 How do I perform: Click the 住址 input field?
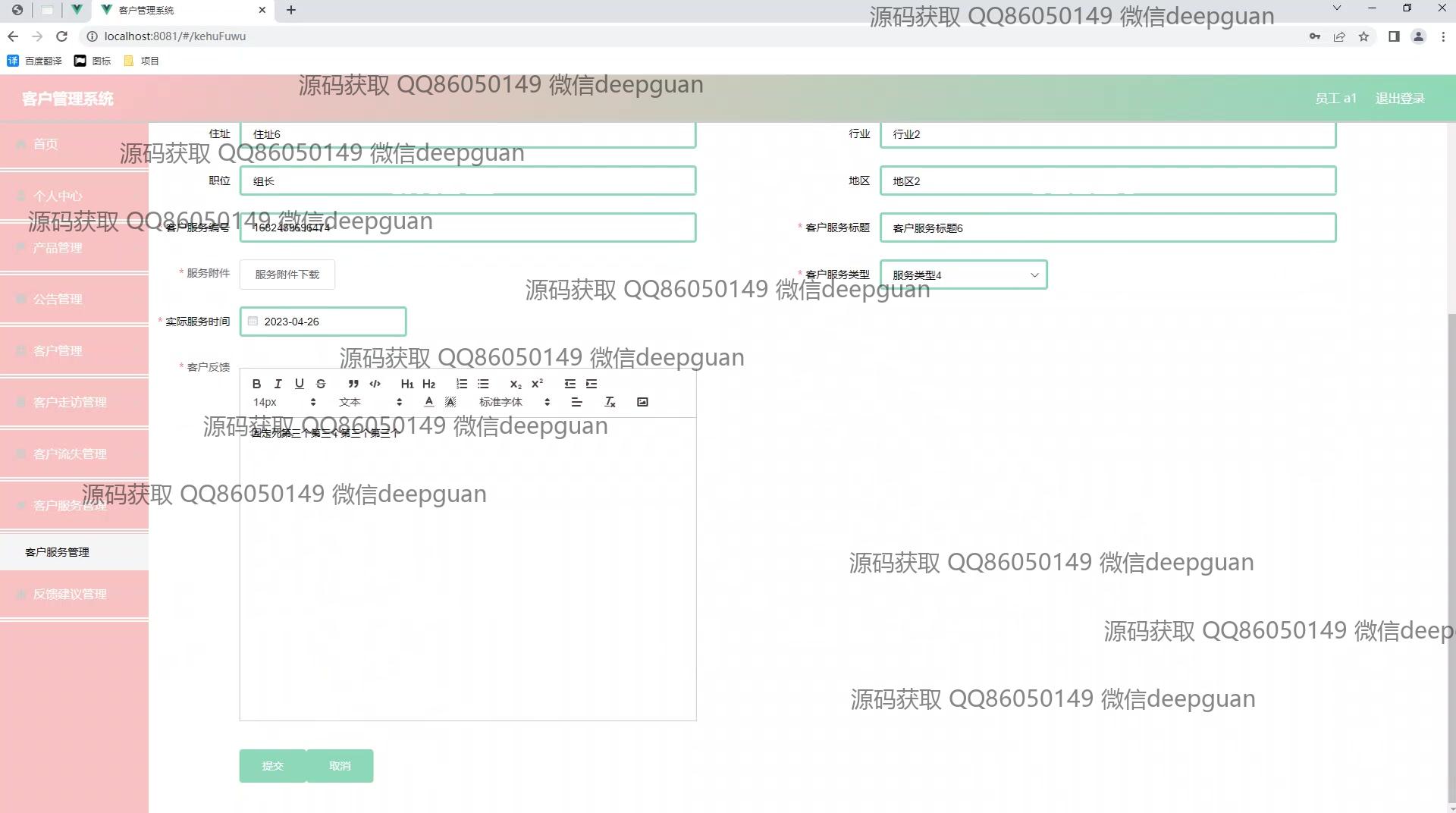tap(468, 134)
